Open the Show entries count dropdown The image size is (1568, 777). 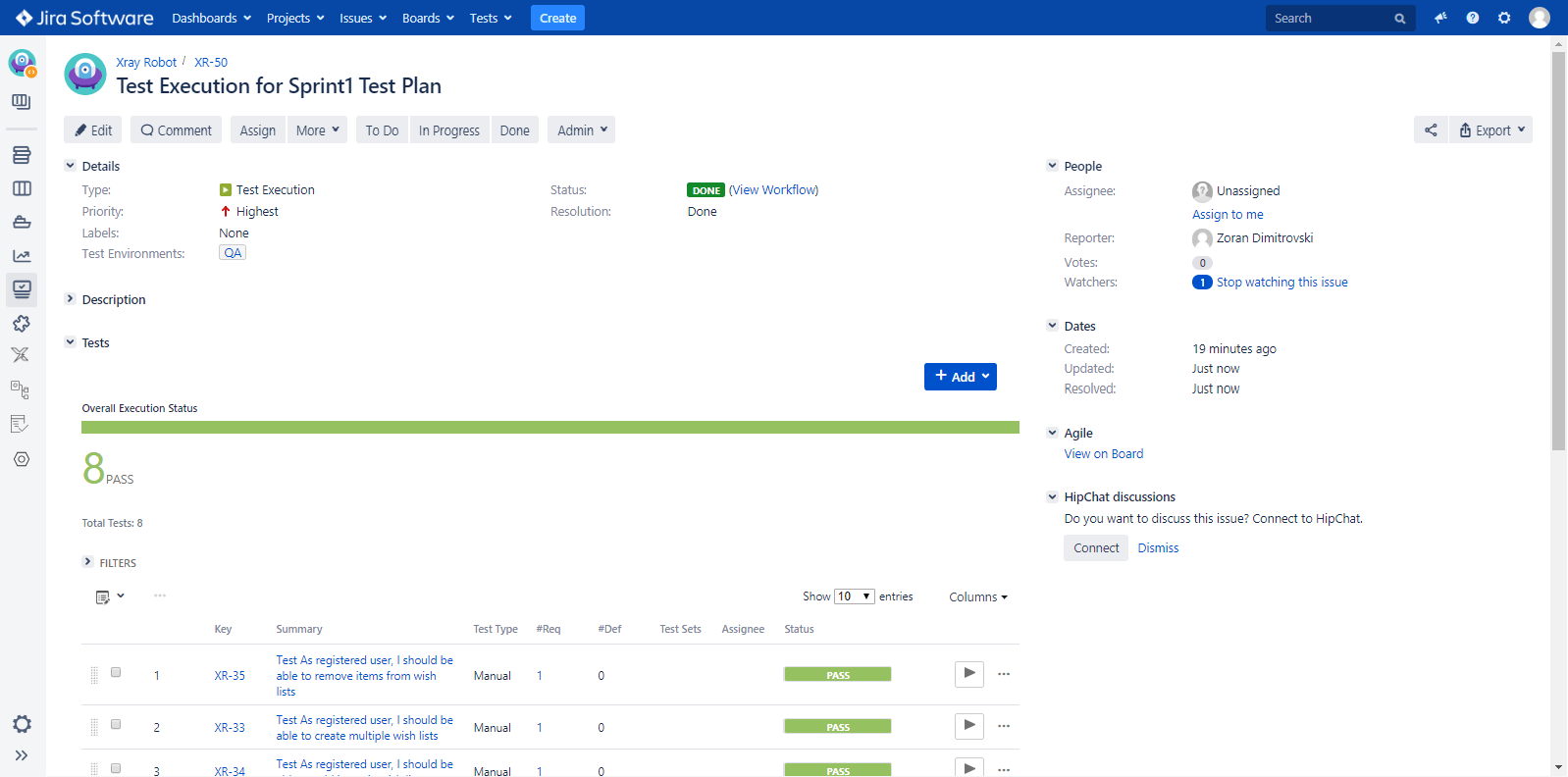pyautogui.click(x=854, y=596)
